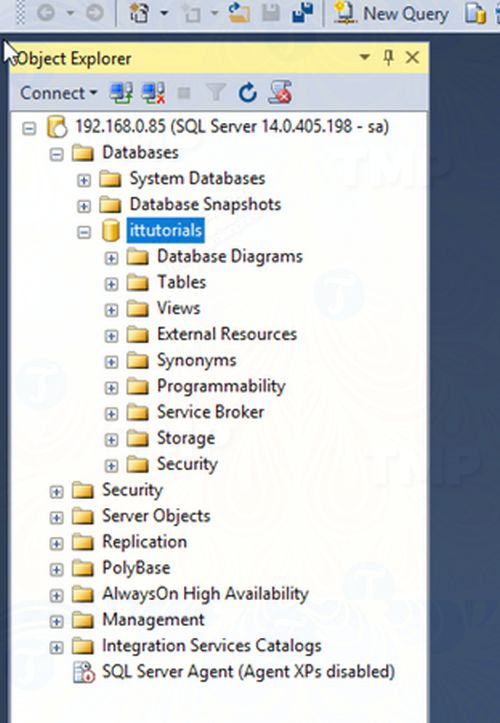Select the PolyBase tree item
500x723 pixels.
pyautogui.click(x=136, y=568)
